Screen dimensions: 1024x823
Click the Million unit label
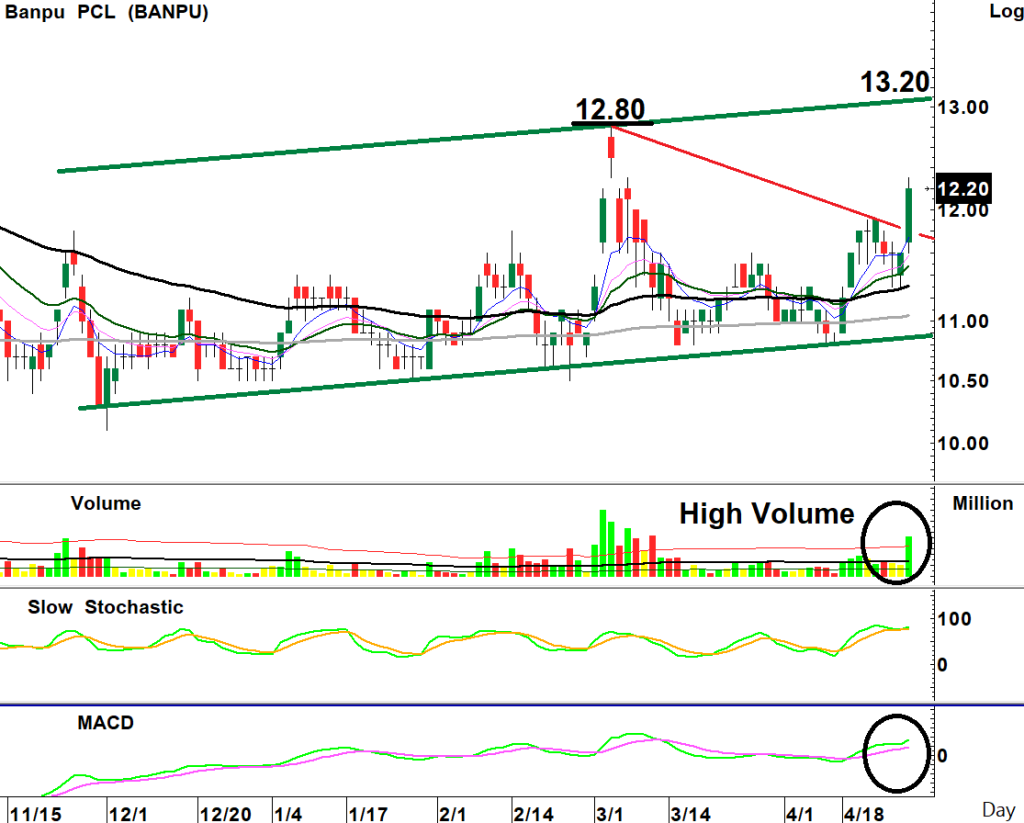pos(983,504)
